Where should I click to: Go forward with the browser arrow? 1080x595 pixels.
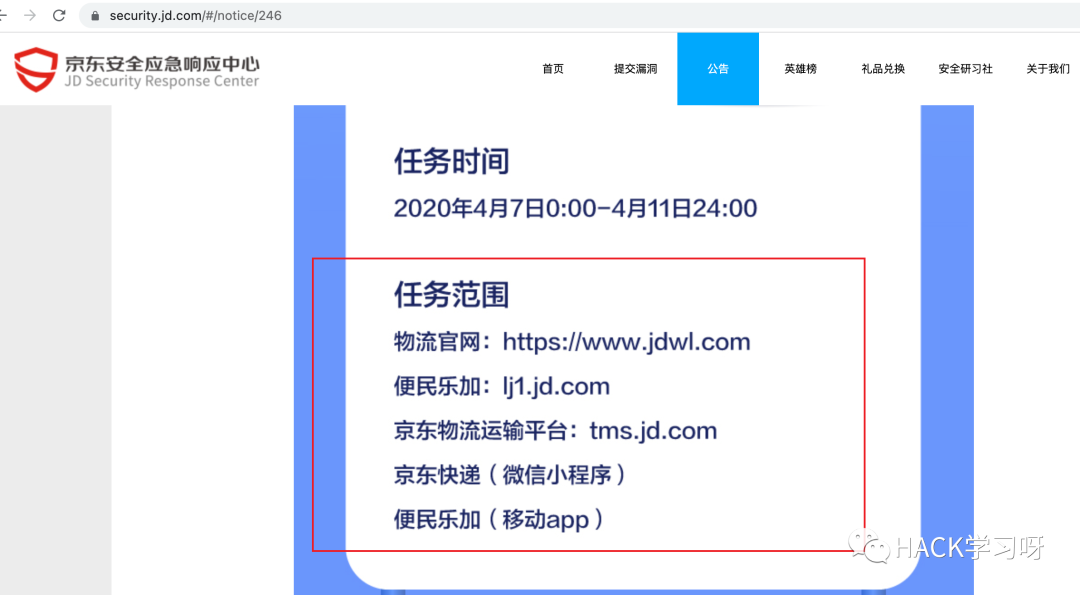click(x=30, y=15)
